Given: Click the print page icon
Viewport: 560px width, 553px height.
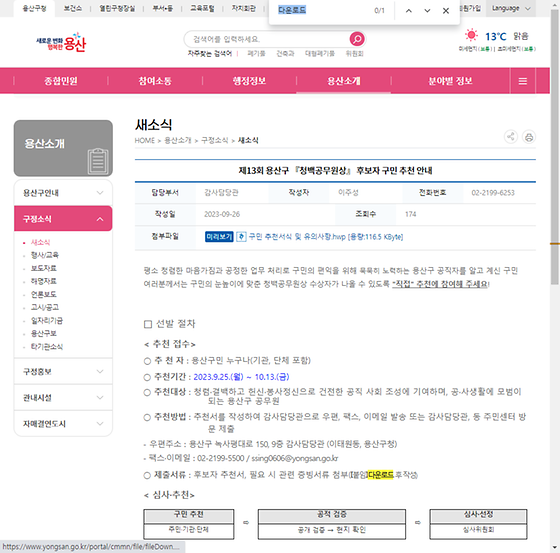Looking at the screenshot, I should tap(529, 137).
